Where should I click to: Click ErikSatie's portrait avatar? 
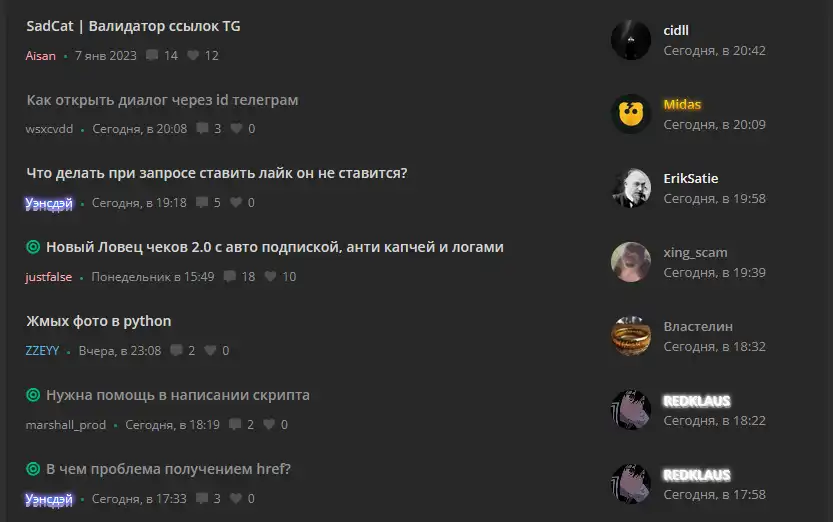tap(631, 188)
